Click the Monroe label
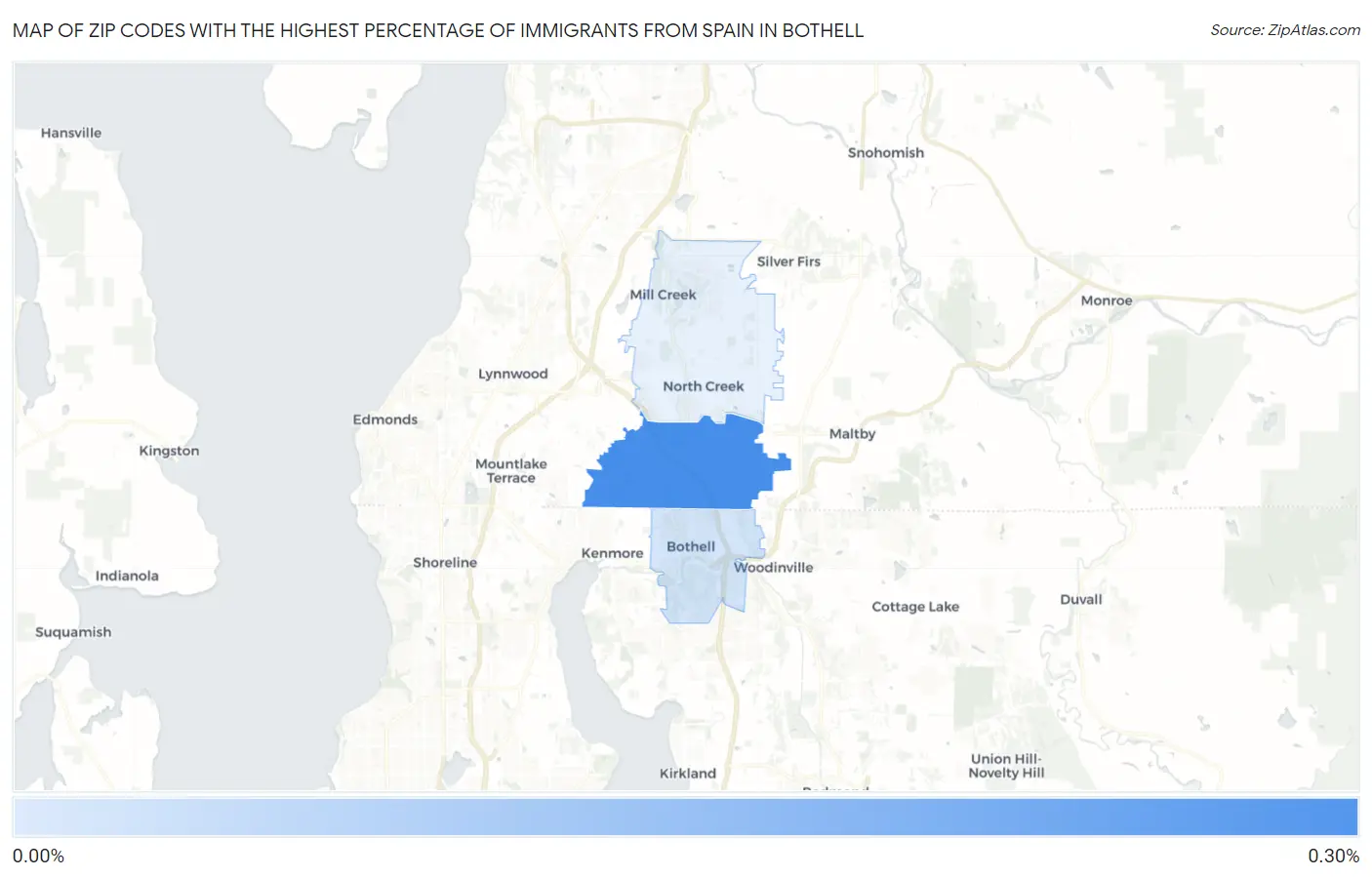Image resolution: width=1372 pixels, height=877 pixels. coord(1107,300)
